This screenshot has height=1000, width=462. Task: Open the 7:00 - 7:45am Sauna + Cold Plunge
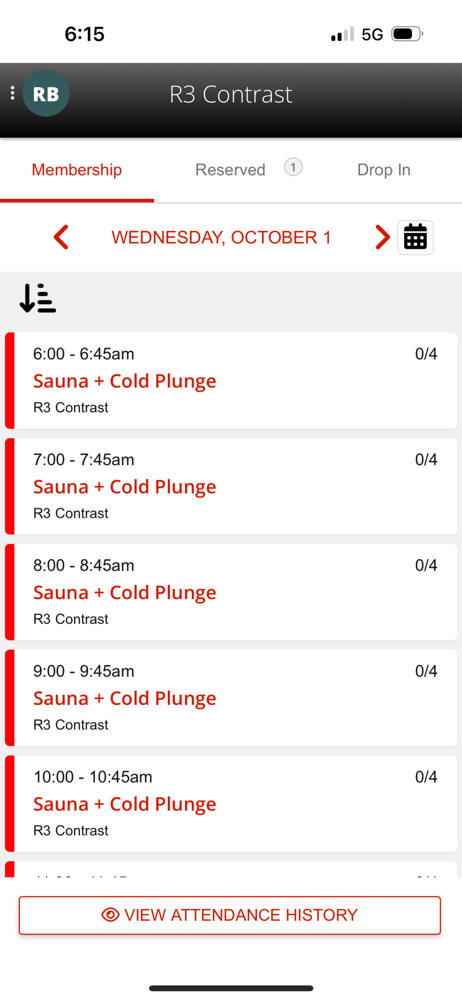(x=231, y=486)
